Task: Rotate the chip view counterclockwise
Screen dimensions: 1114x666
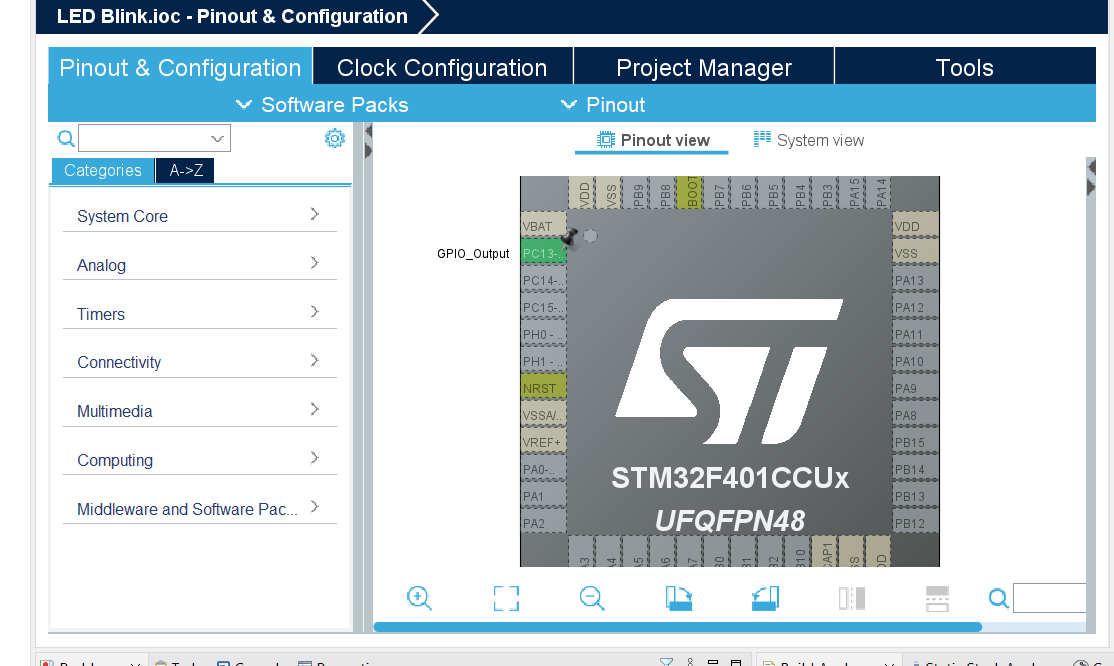Action: tap(764, 597)
